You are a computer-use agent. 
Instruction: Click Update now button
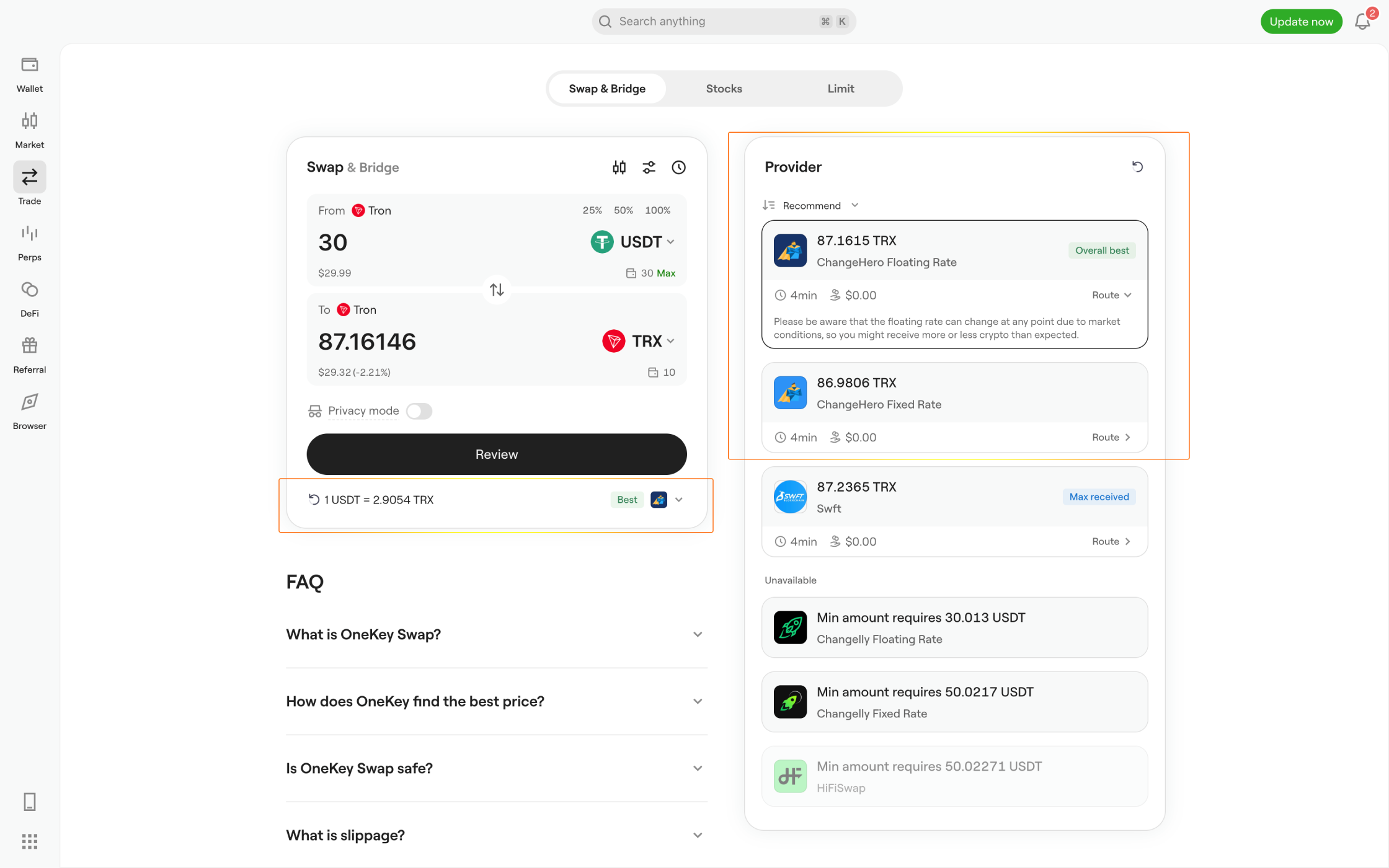click(x=1301, y=22)
